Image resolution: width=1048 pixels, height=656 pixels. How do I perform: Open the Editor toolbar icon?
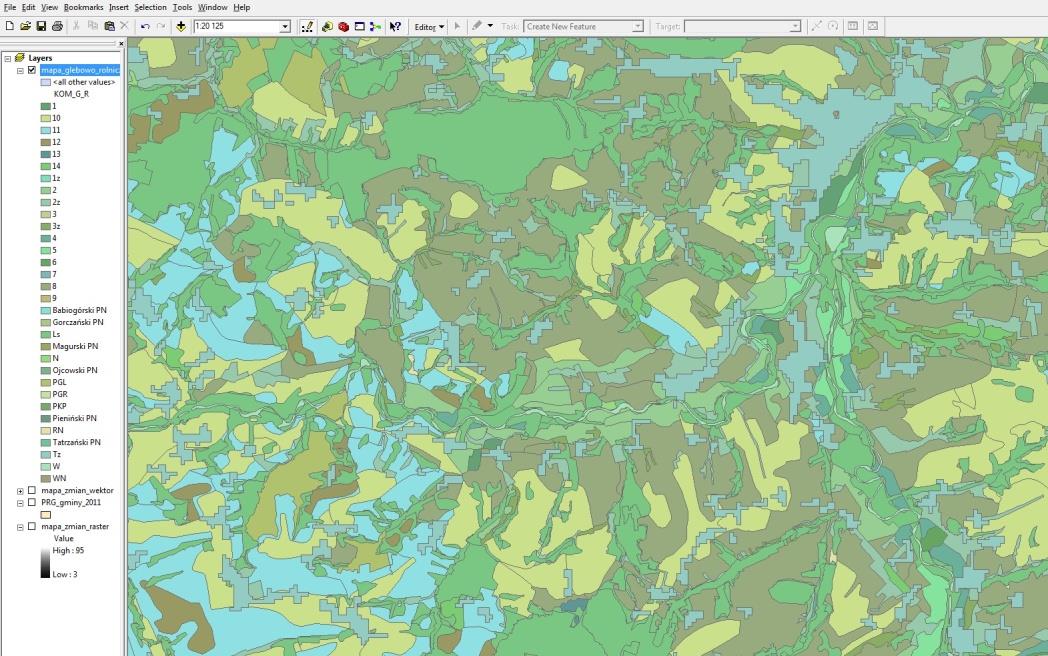tap(307, 26)
